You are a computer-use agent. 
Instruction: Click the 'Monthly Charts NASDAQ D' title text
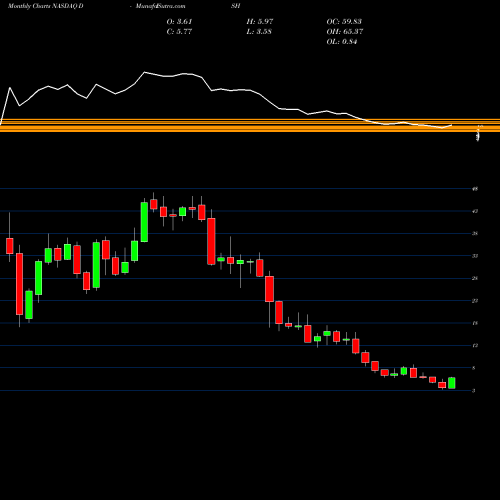[x=45, y=6]
